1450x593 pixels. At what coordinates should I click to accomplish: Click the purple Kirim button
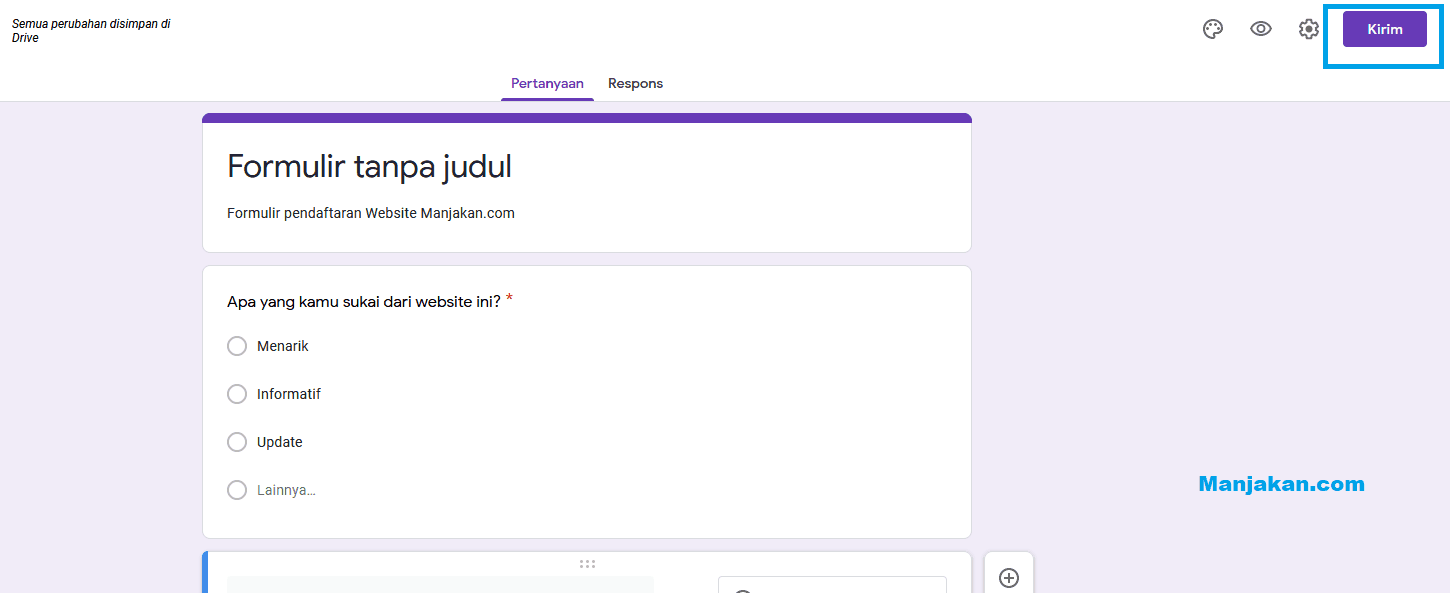point(1384,28)
